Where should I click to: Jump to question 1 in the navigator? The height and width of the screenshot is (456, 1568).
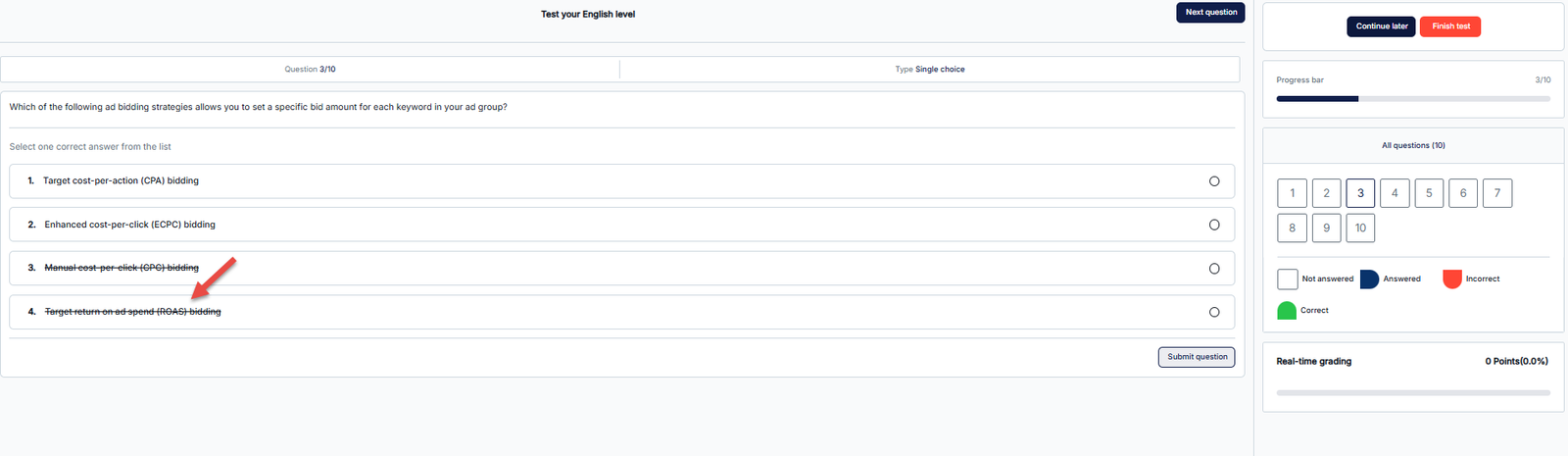(x=1292, y=193)
